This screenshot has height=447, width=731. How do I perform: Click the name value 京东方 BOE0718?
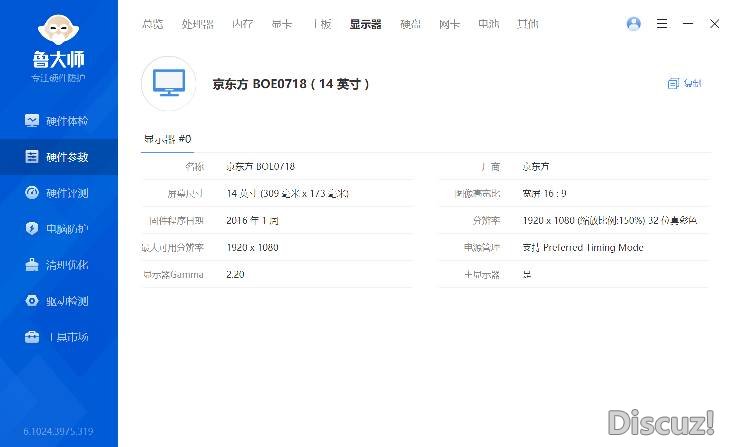(x=261, y=166)
